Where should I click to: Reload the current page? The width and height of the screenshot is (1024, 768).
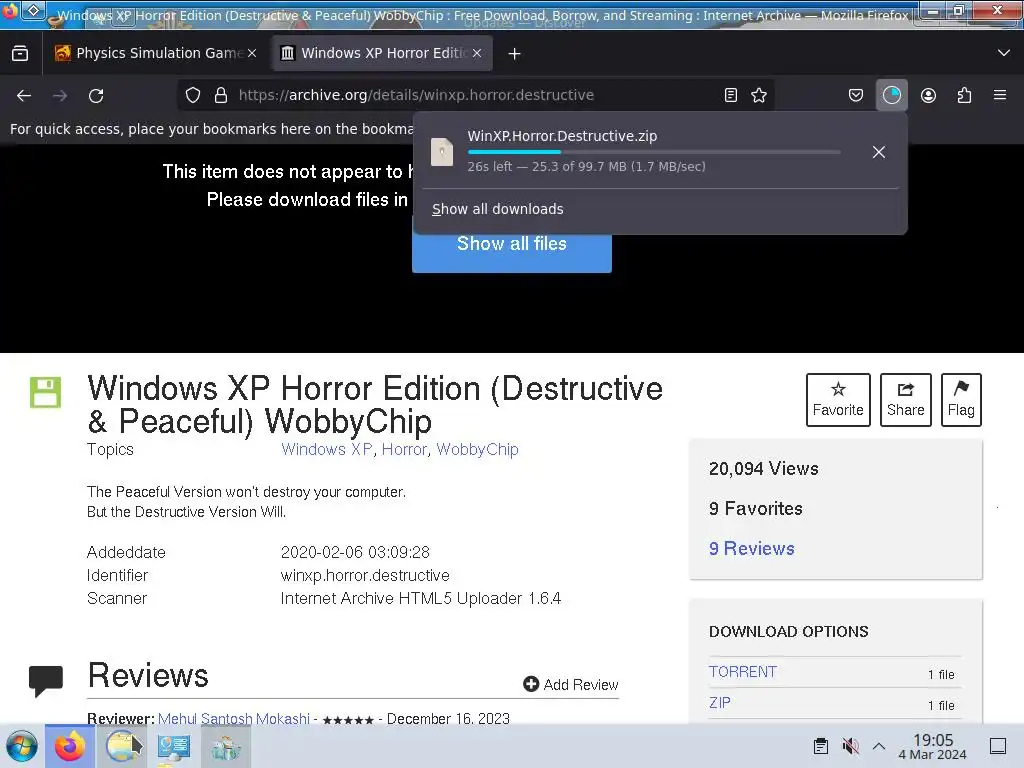tap(96, 95)
